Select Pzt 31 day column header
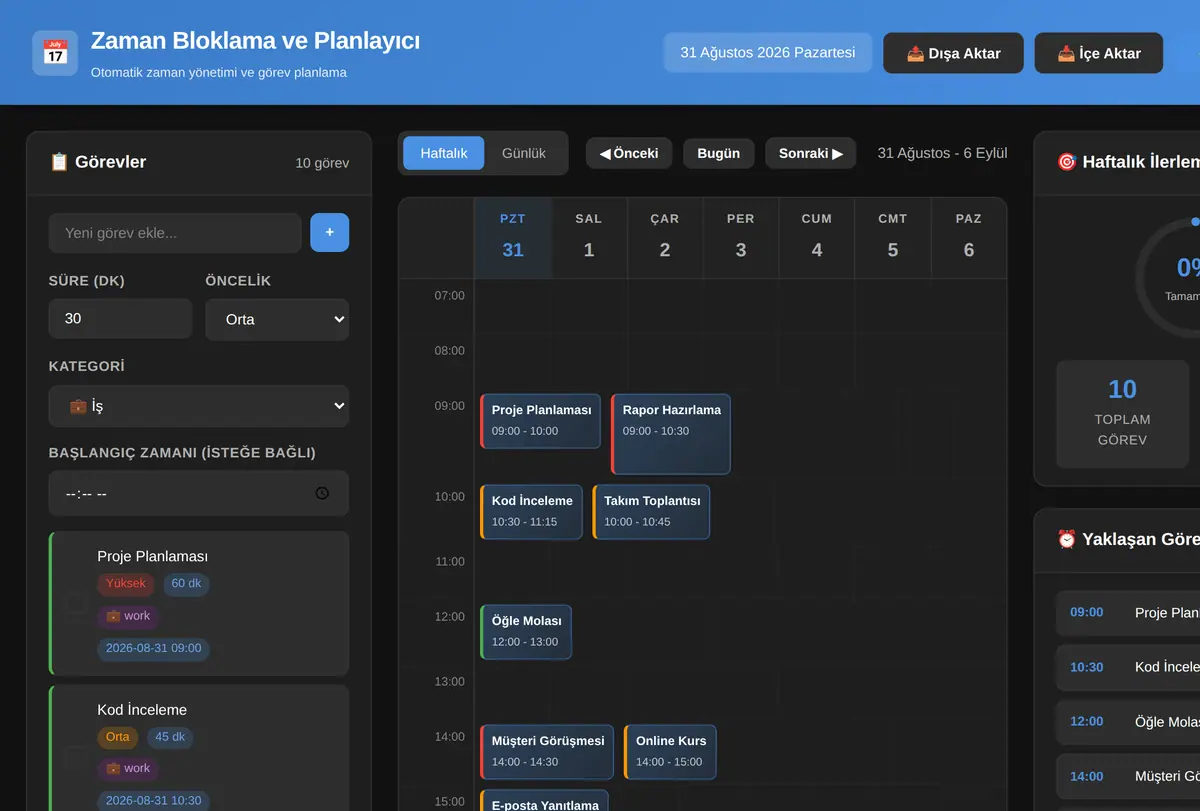Screen dimensions: 1200x811 coord(513,238)
